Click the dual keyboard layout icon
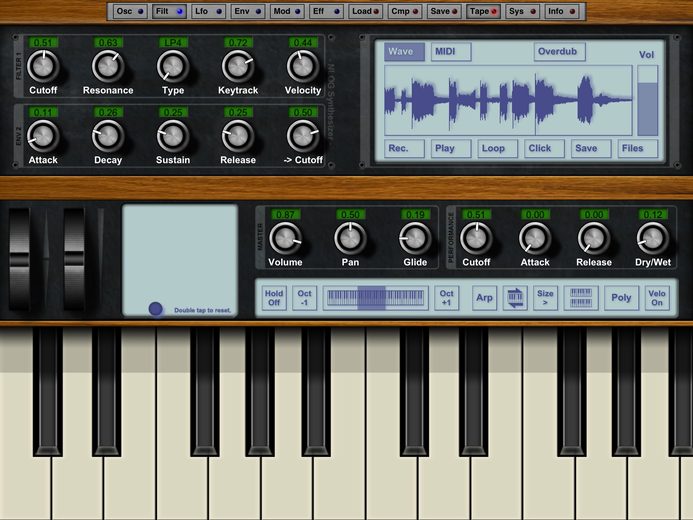The width and height of the screenshot is (693, 520). [581, 298]
